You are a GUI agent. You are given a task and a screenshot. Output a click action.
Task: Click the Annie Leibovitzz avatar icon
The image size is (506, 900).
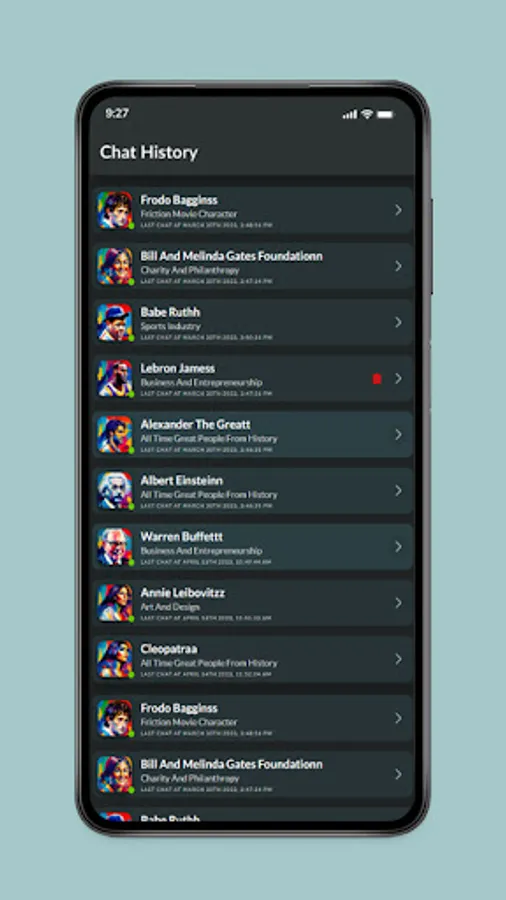pos(115,603)
